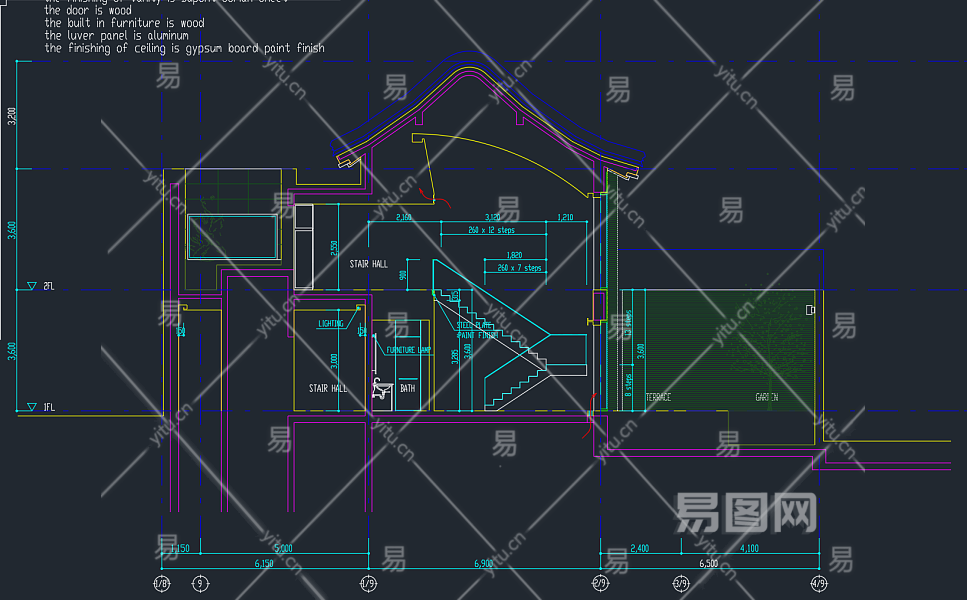
Task: Select the 1,820 dimension value
Action: click(514, 255)
